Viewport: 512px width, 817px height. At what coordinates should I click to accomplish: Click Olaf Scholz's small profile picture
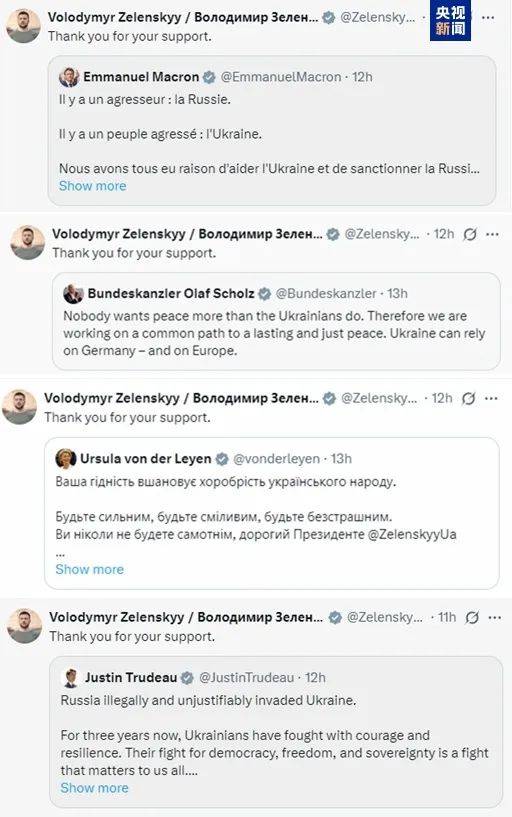click(x=73, y=294)
